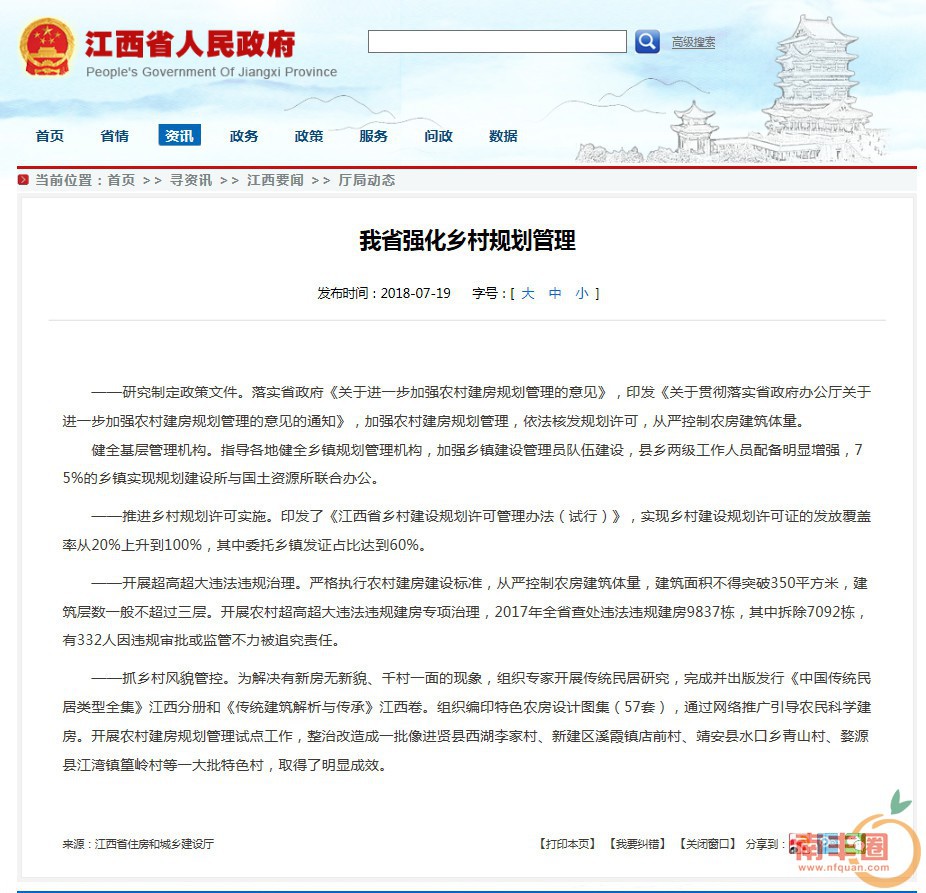Click 我要纠错 to report an error
The width and height of the screenshot is (926, 893).
click(x=637, y=844)
